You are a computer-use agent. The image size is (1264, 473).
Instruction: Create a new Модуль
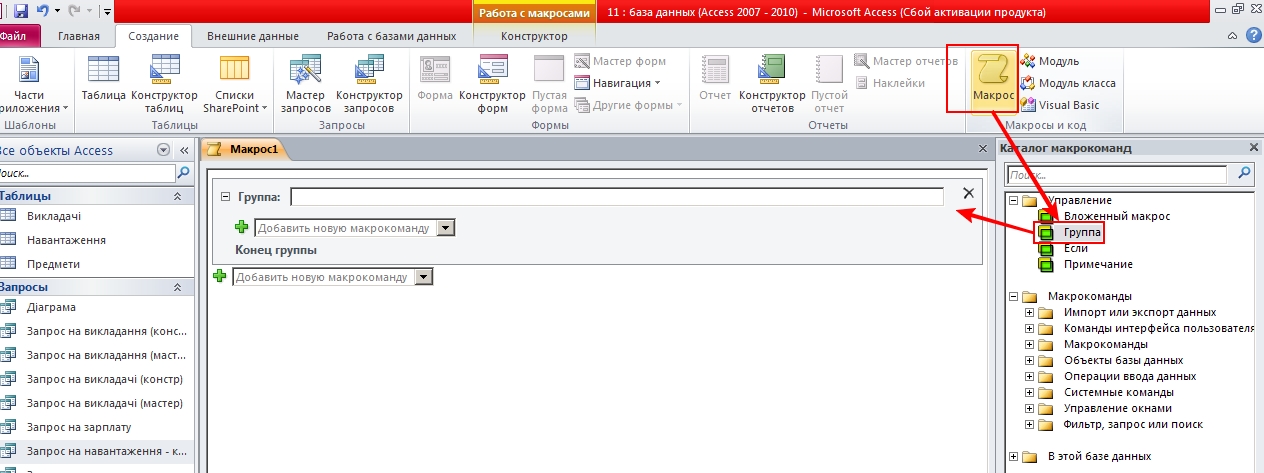point(1050,61)
